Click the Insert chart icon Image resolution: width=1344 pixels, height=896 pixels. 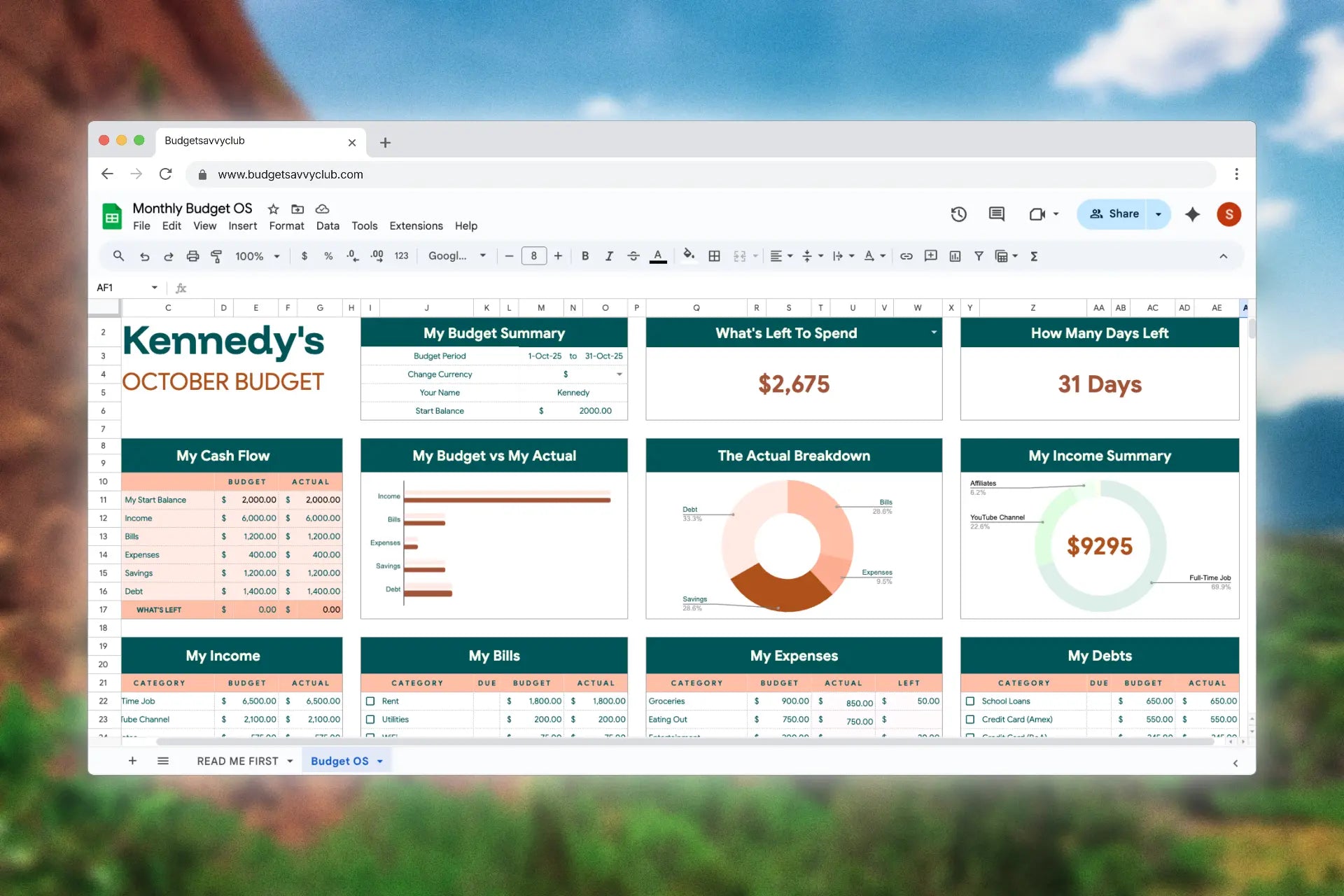(x=955, y=256)
